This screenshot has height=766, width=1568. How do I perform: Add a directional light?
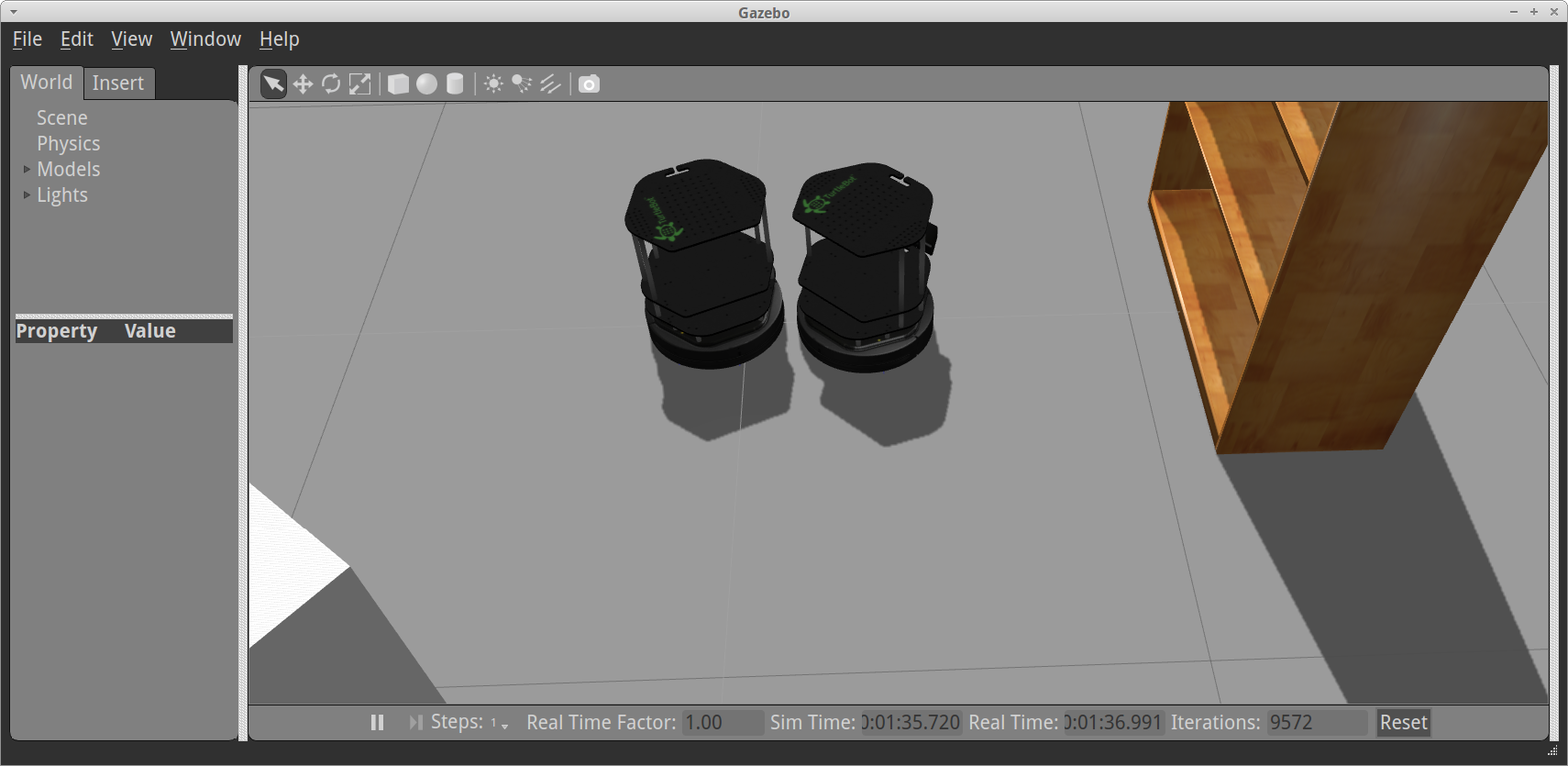tap(550, 84)
